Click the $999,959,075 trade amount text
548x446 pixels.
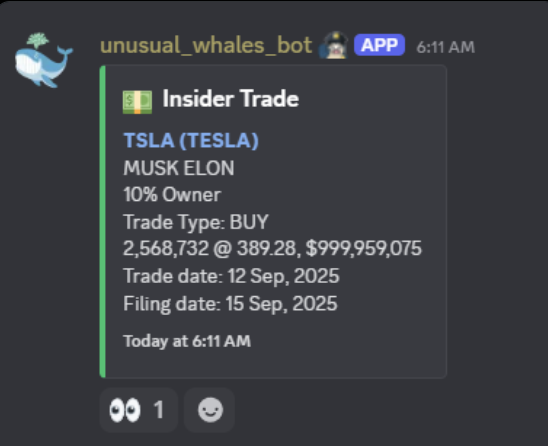click(364, 249)
